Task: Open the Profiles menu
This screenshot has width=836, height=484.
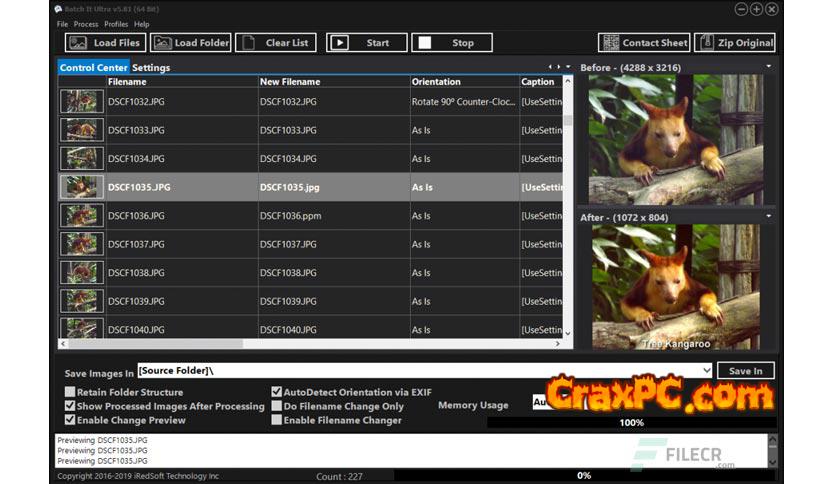Action: [x=116, y=24]
